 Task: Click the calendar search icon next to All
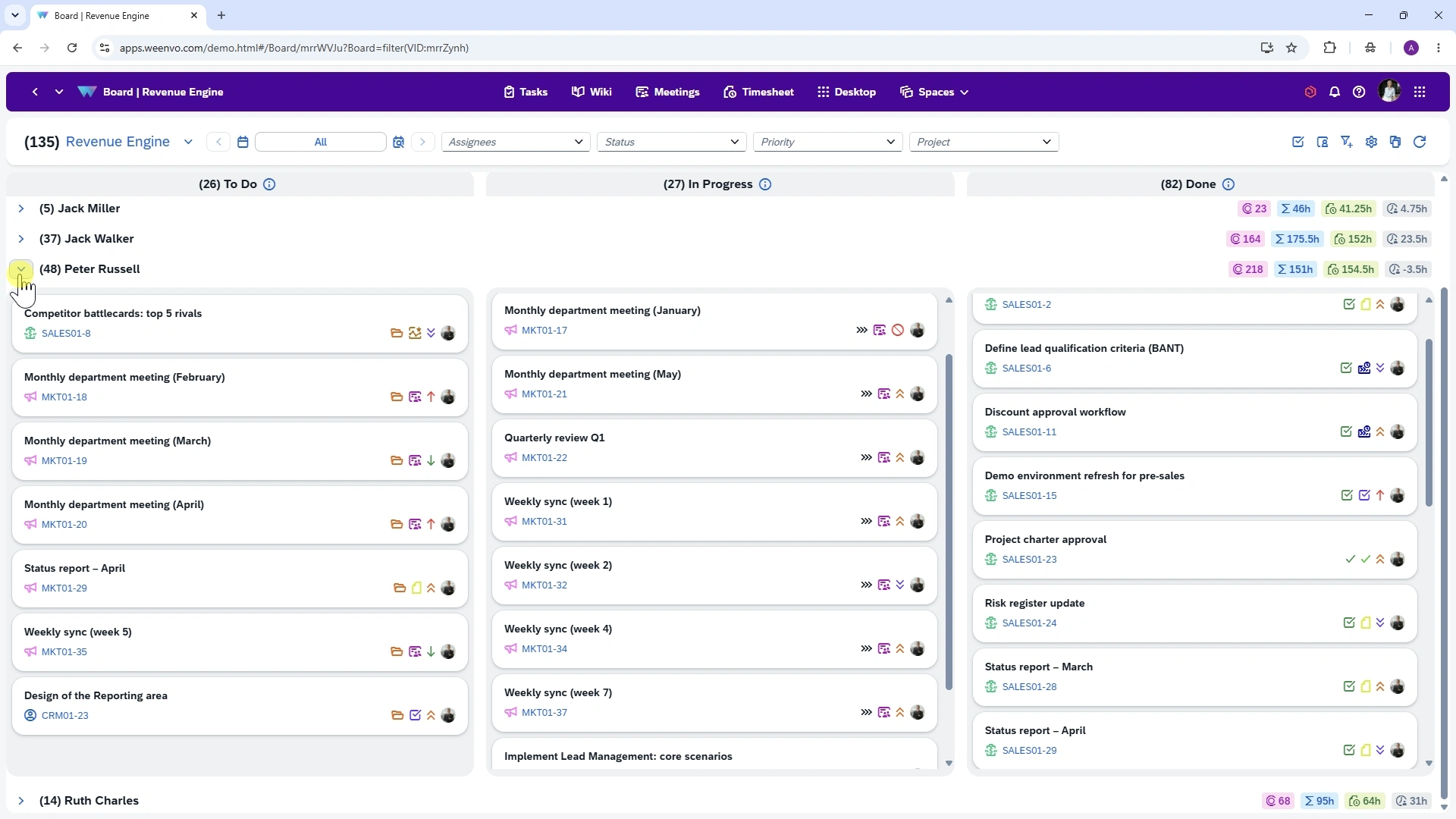click(399, 142)
